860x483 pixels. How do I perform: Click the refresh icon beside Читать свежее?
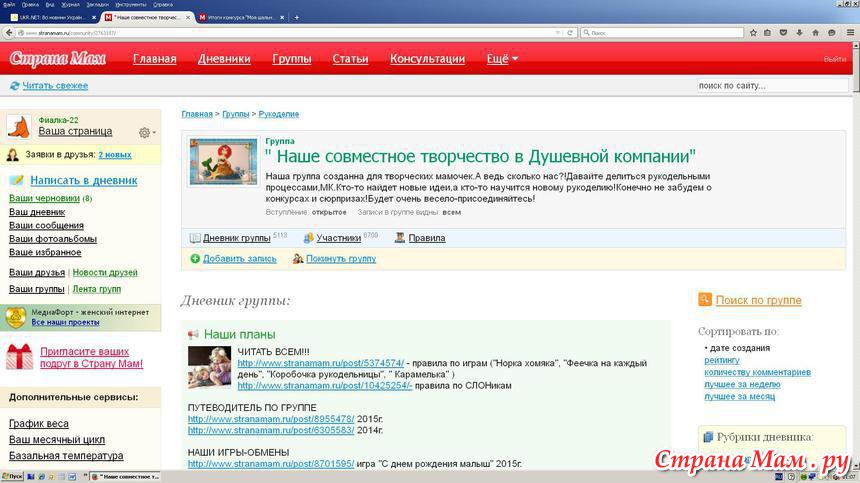point(14,86)
